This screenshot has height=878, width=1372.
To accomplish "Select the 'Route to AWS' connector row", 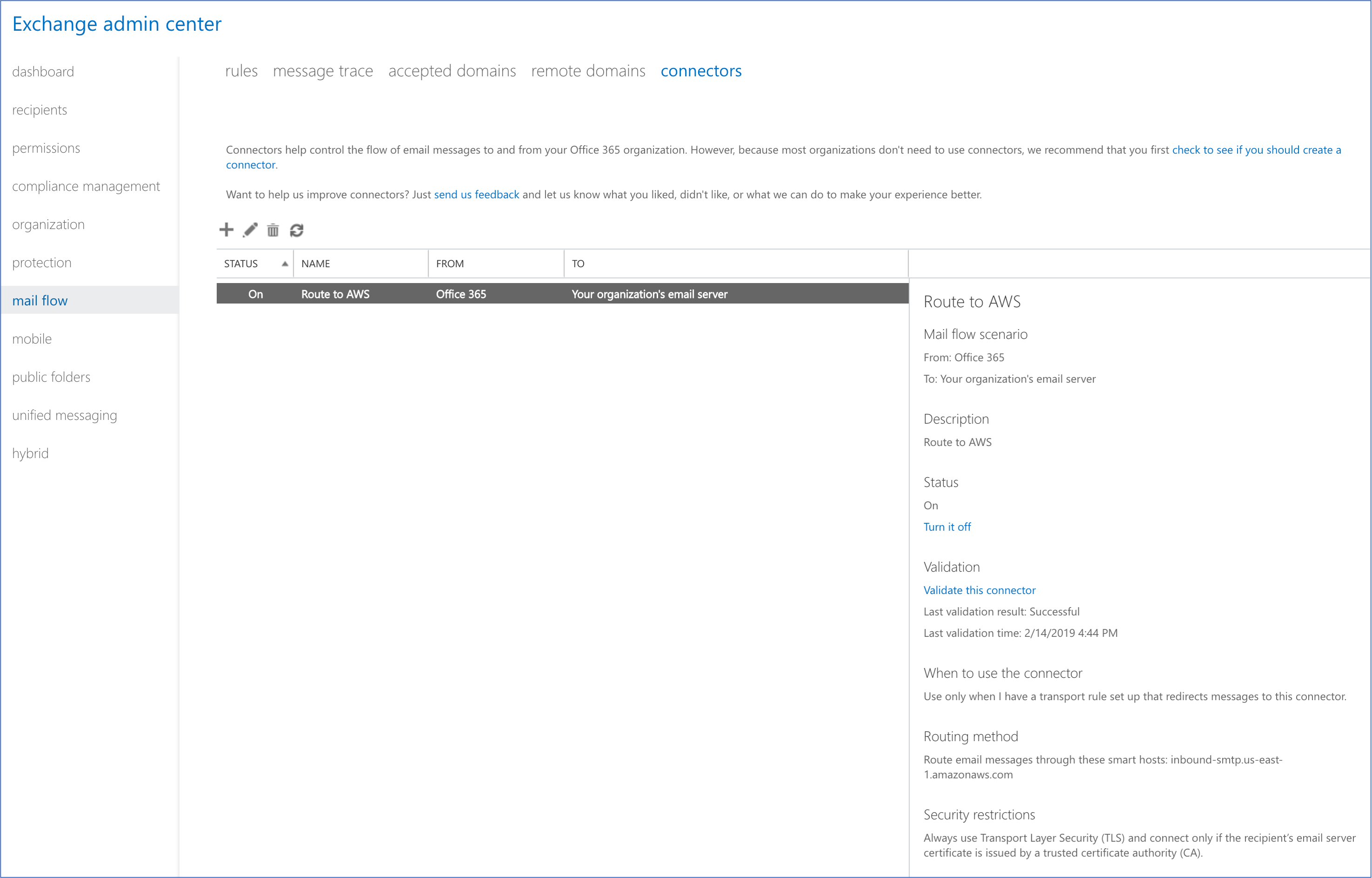I will click(562, 294).
